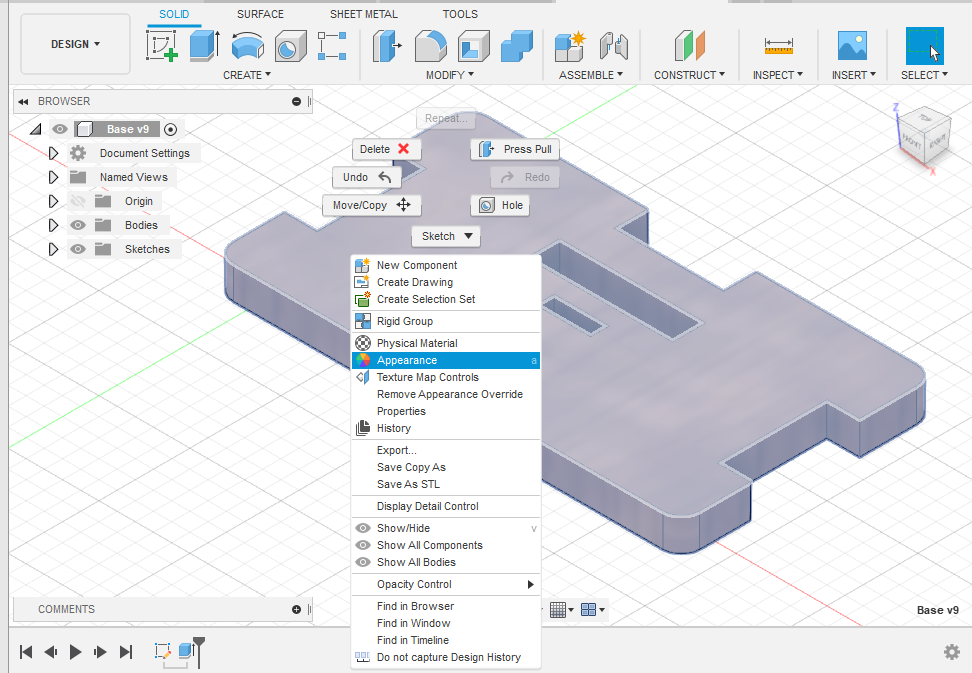Switch to the Sheet Metal tab

(x=364, y=14)
